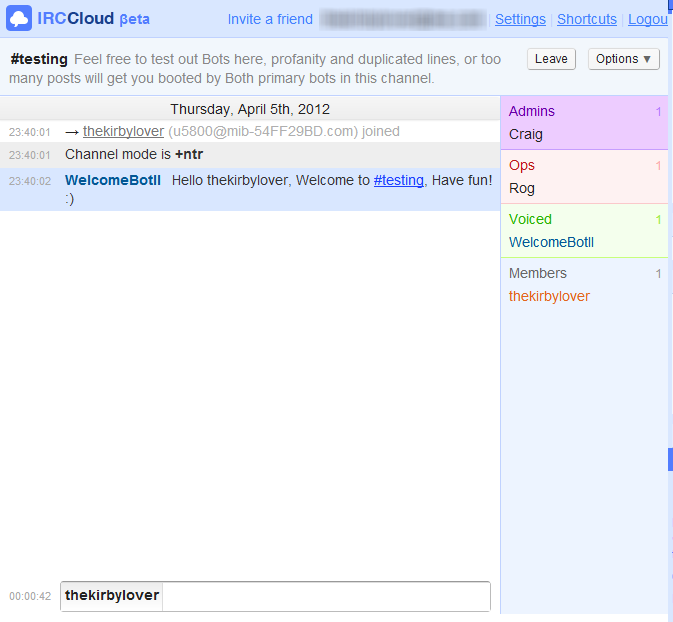Click thekirbylover nickname in the join message
Viewport: 673px width, 622px height.
123,131
